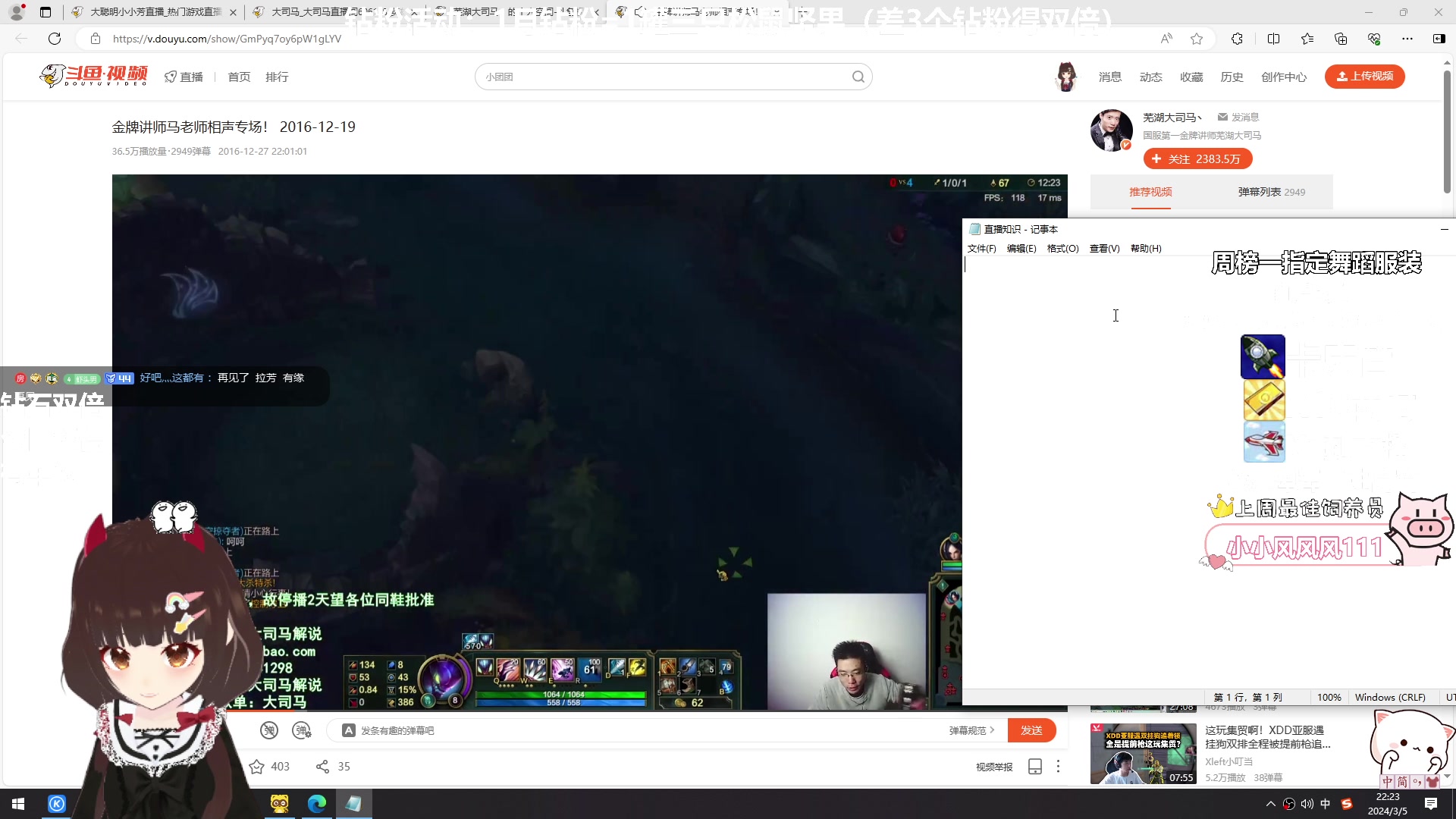Click the Douyu video logo
Viewport: 1456px width, 819px height.
click(x=94, y=76)
